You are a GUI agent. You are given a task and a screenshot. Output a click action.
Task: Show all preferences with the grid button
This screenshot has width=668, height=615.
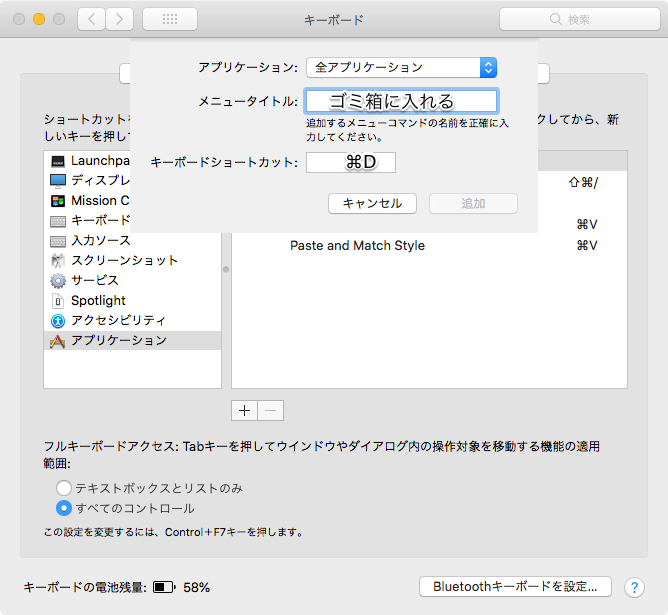(170, 19)
